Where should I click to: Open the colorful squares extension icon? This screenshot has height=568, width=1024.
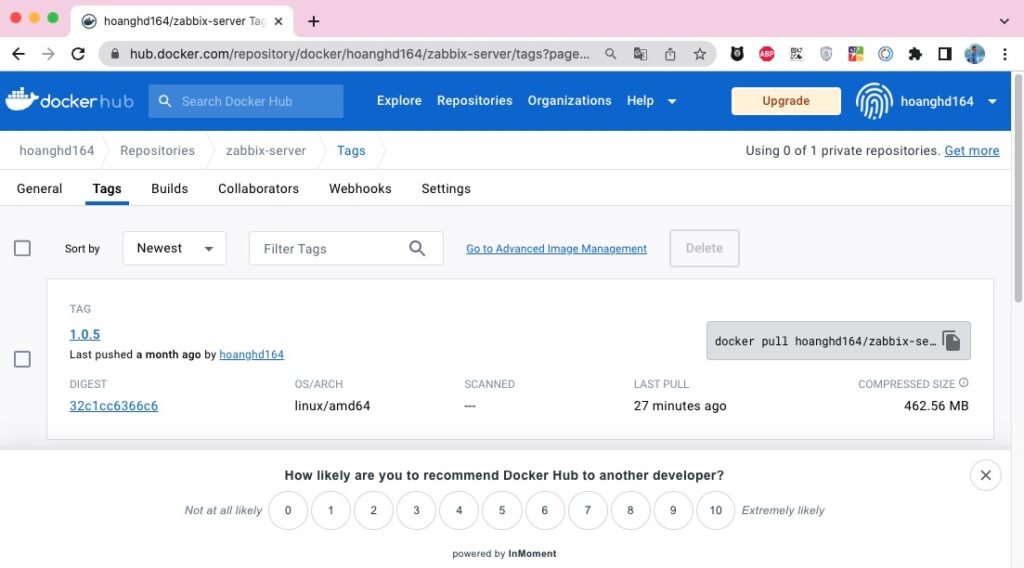[856, 54]
